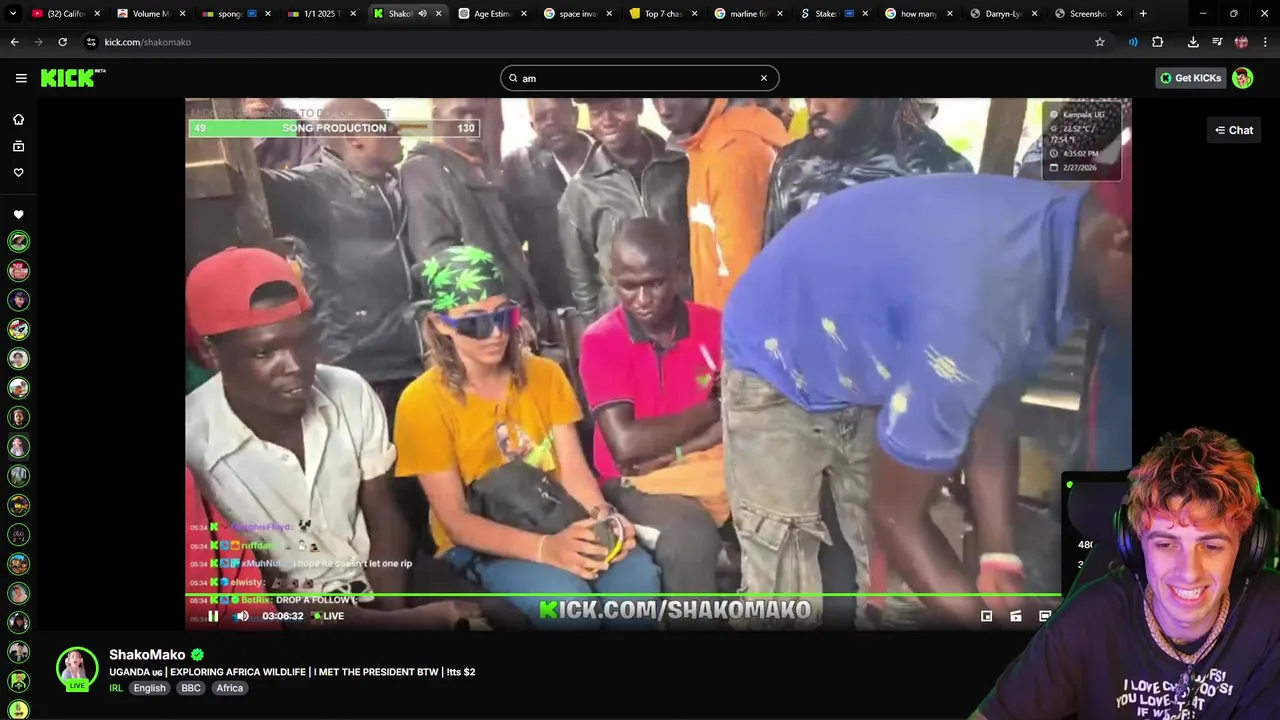Open the user profile avatar menu

point(1243,78)
